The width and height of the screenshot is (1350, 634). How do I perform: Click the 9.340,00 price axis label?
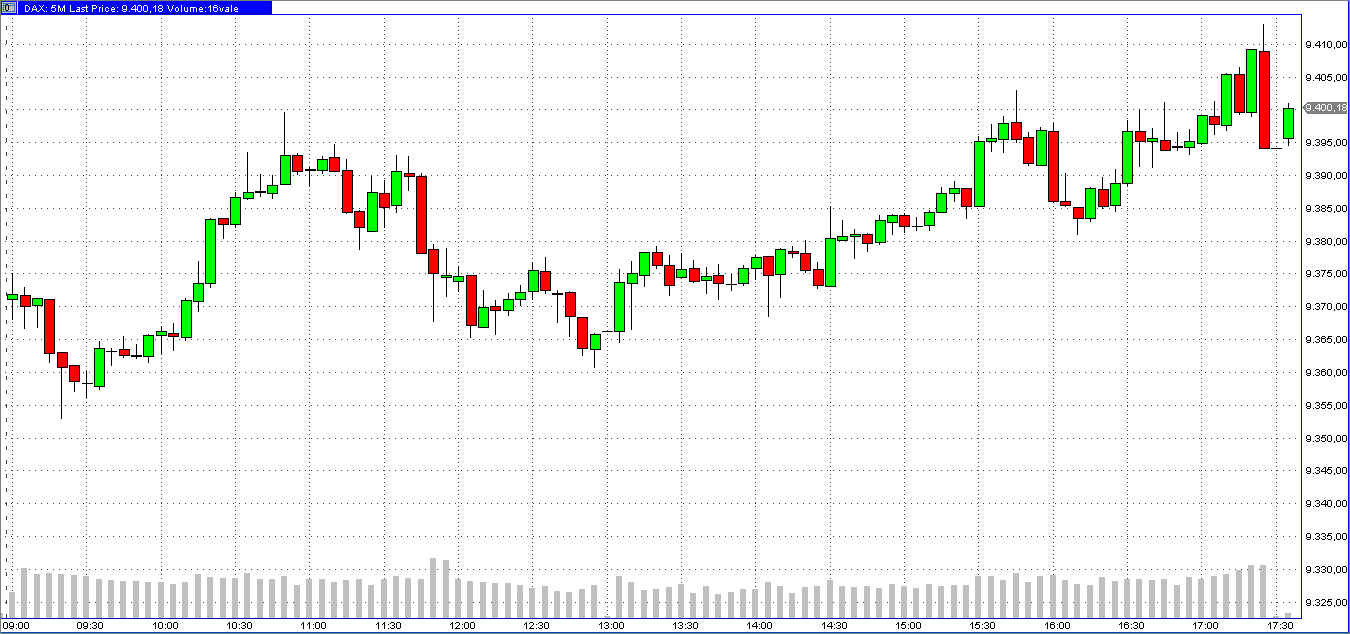coord(1324,504)
